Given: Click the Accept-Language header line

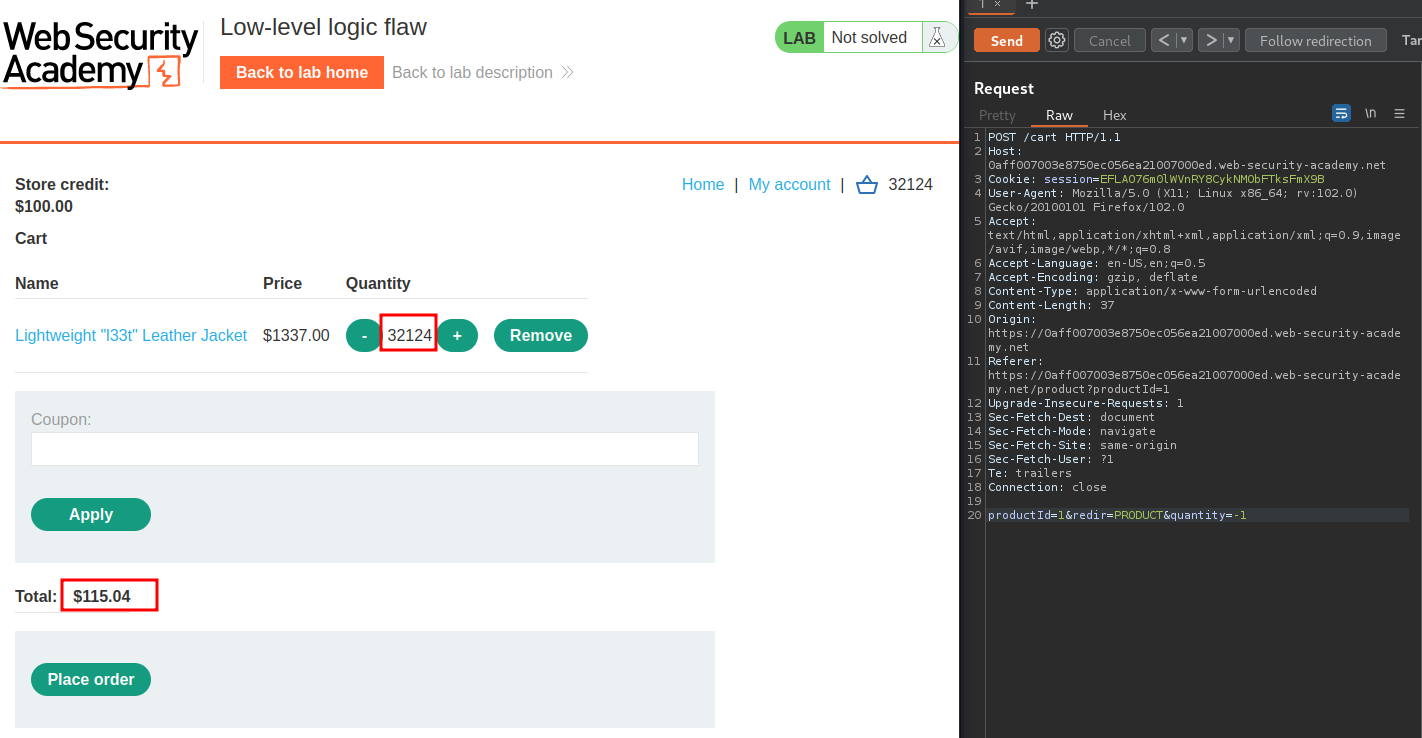Looking at the screenshot, I should 1096,263.
